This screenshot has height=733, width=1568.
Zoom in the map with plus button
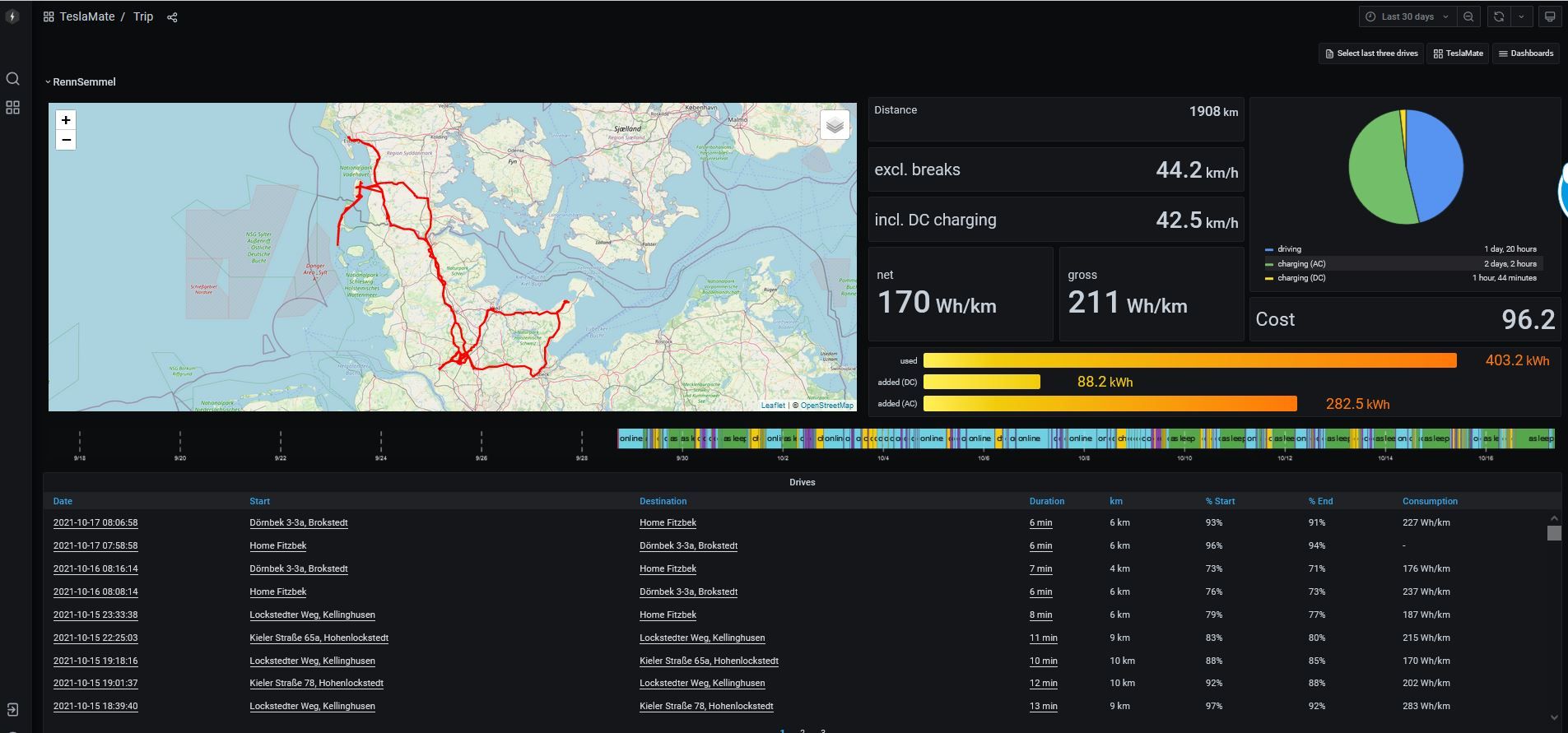click(66, 120)
